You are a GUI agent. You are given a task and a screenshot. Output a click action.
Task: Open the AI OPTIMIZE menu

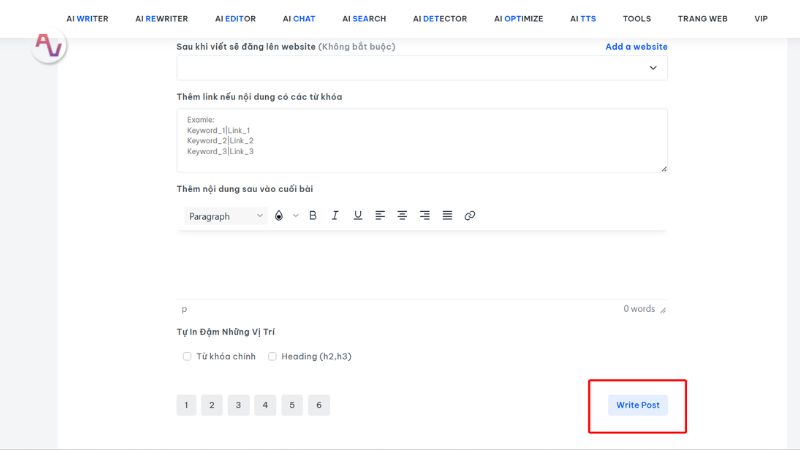pos(518,19)
